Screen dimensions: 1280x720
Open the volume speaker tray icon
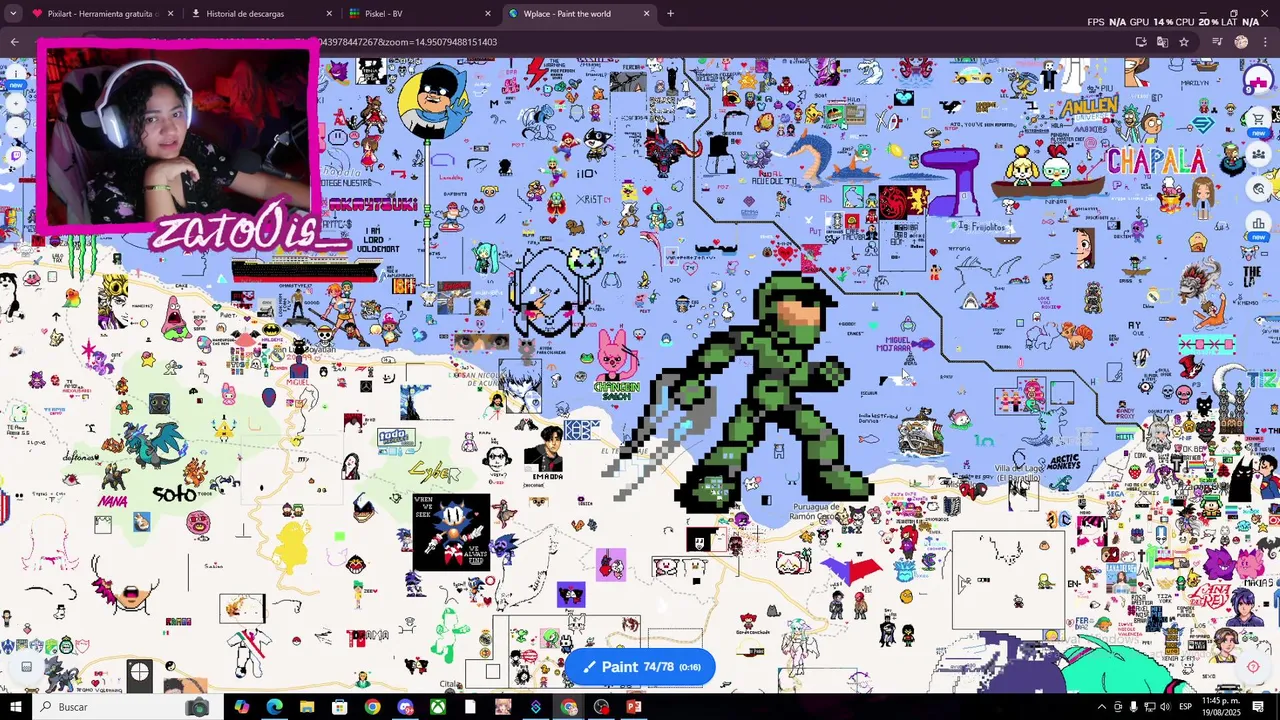tap(1164, 707)
